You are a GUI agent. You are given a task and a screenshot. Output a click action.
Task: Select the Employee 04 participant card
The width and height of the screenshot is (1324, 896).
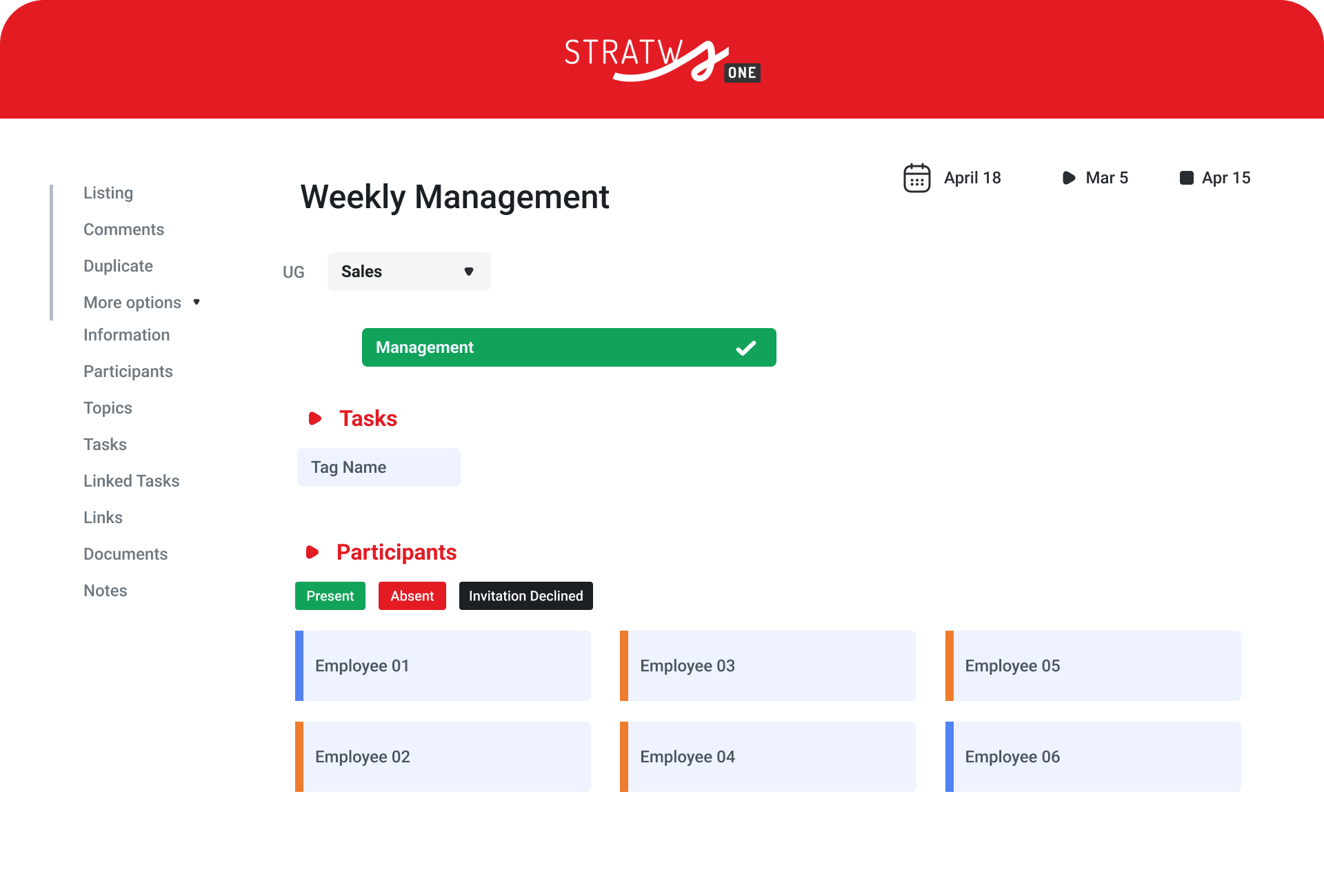click(x=768, y=757)
